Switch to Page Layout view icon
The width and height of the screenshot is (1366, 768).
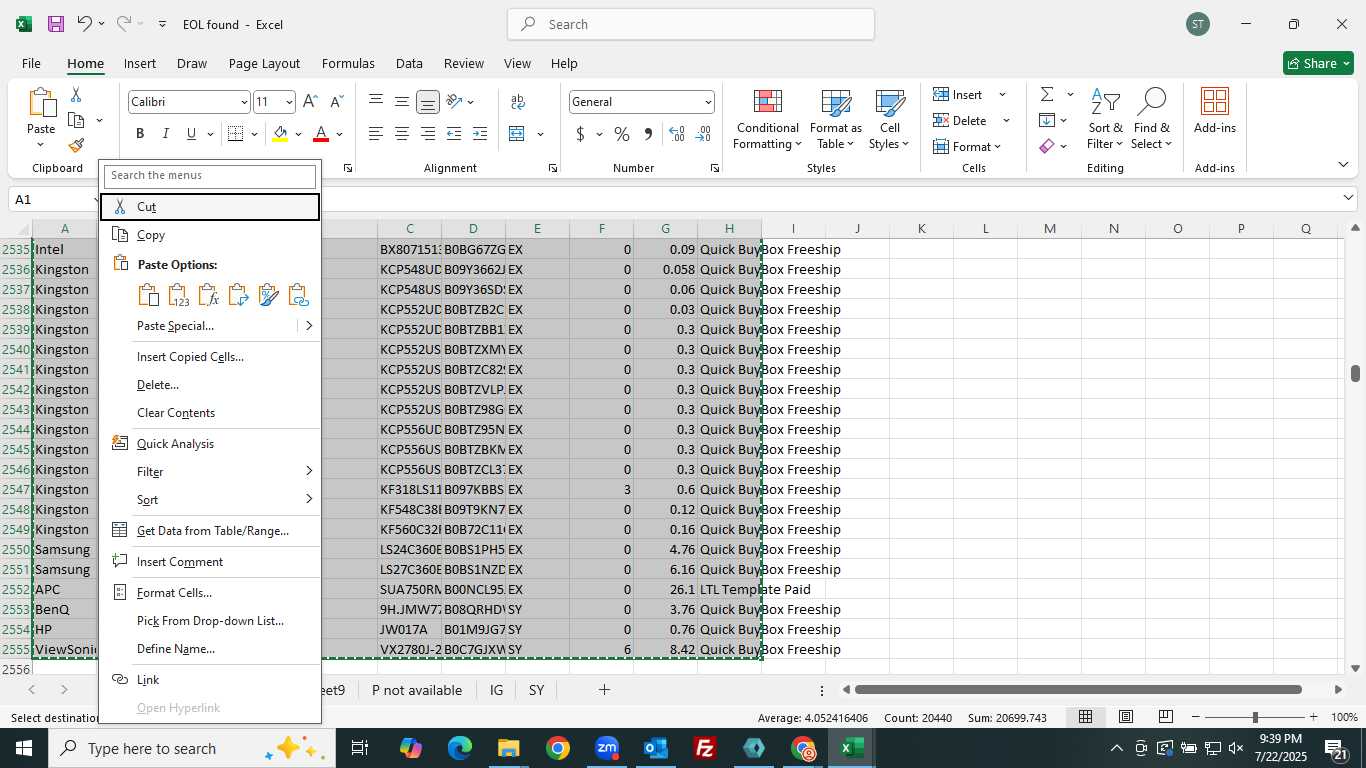tap(1126, 717)
